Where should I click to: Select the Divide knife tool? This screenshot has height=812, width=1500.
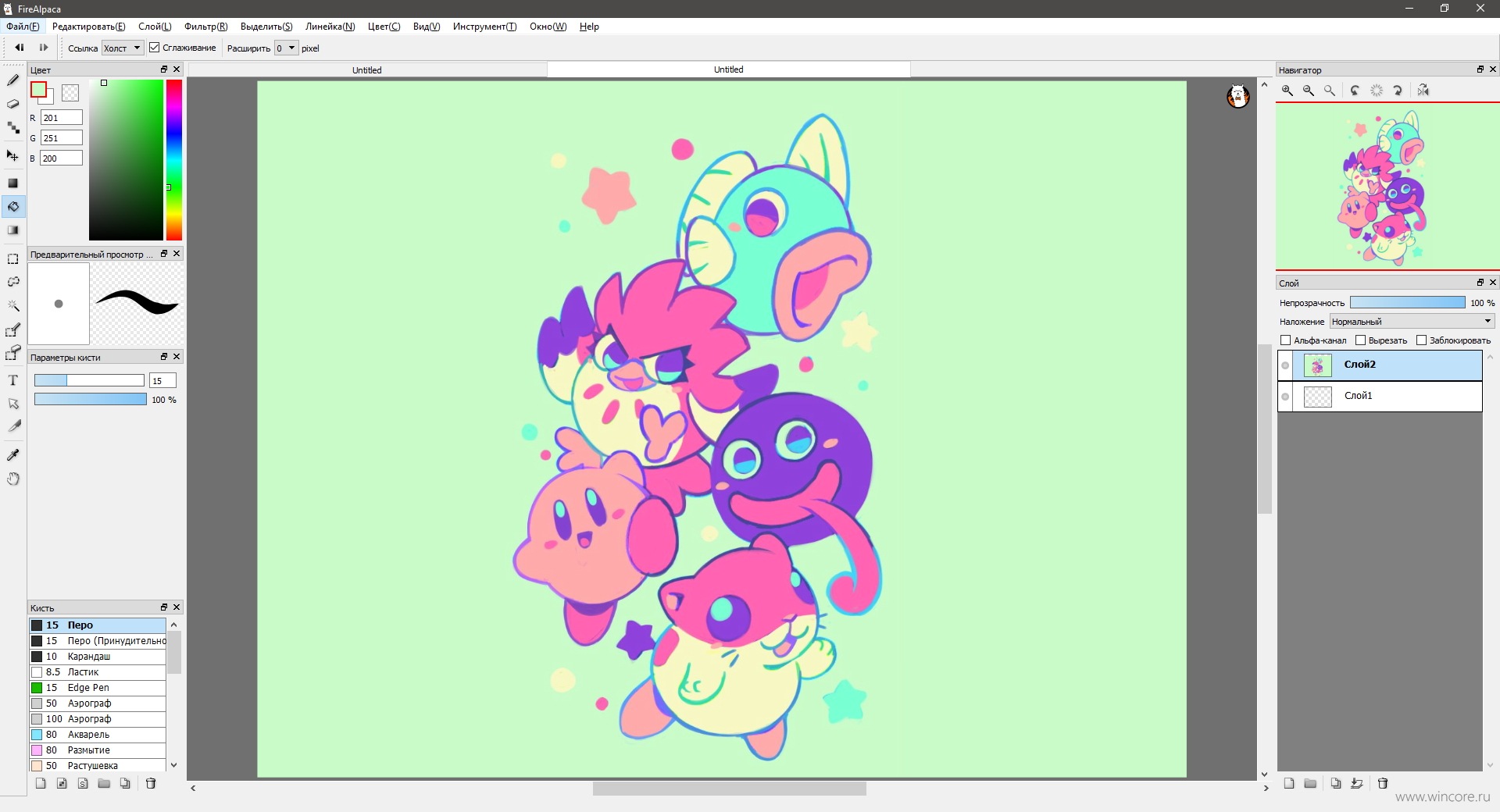pos(13,426)
